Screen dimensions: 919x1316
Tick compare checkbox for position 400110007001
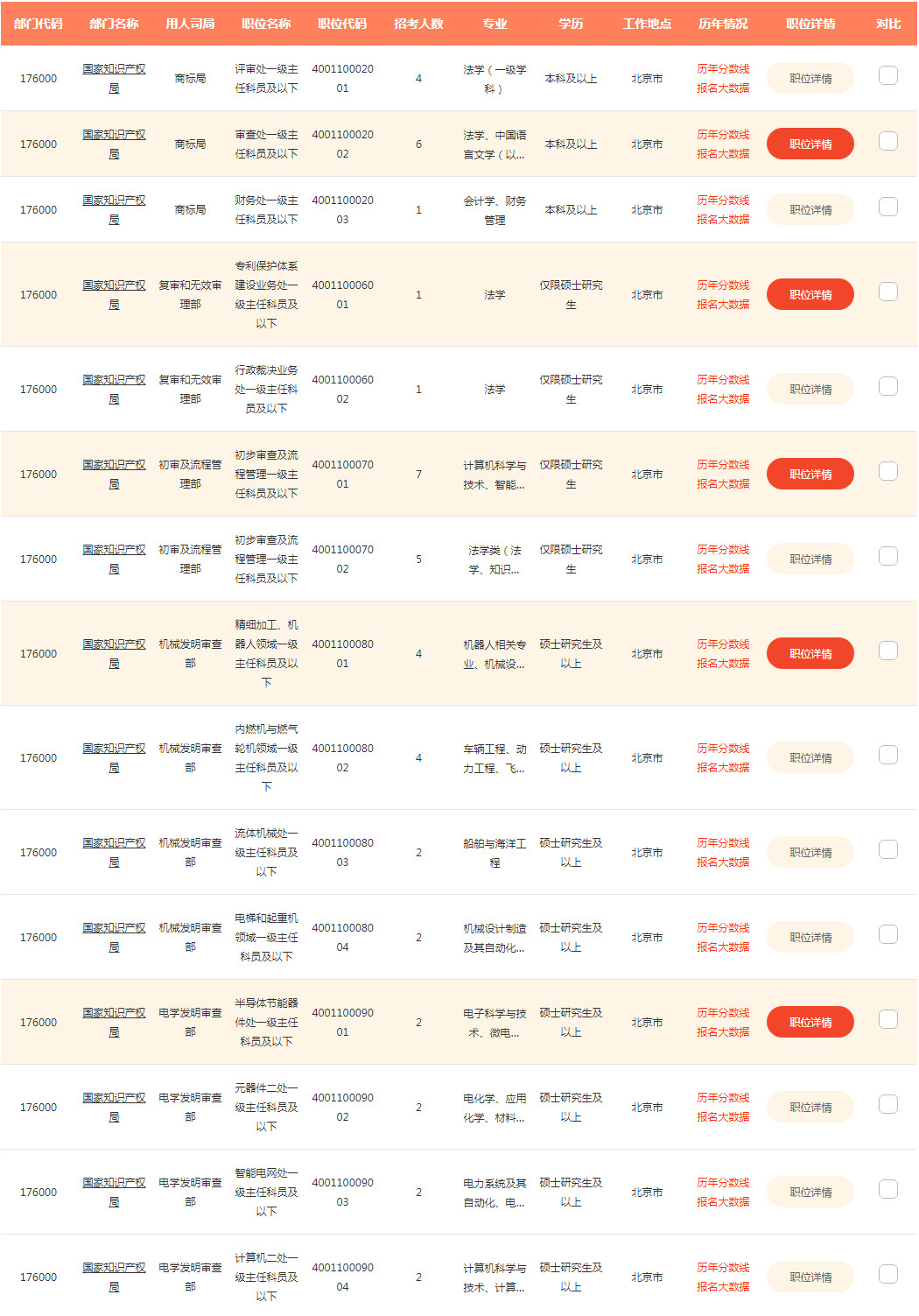(887, 471)
